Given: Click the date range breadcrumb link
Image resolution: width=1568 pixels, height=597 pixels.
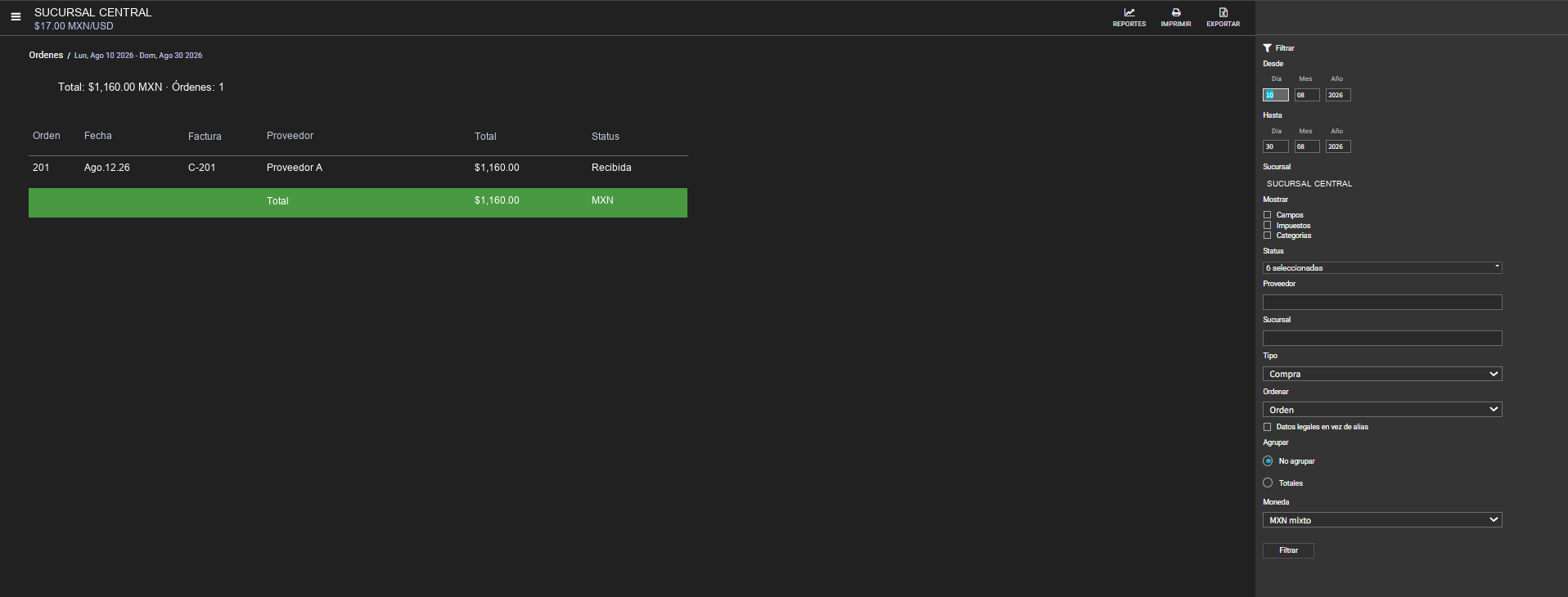Looking at the screenshot, I should point(138,56).
